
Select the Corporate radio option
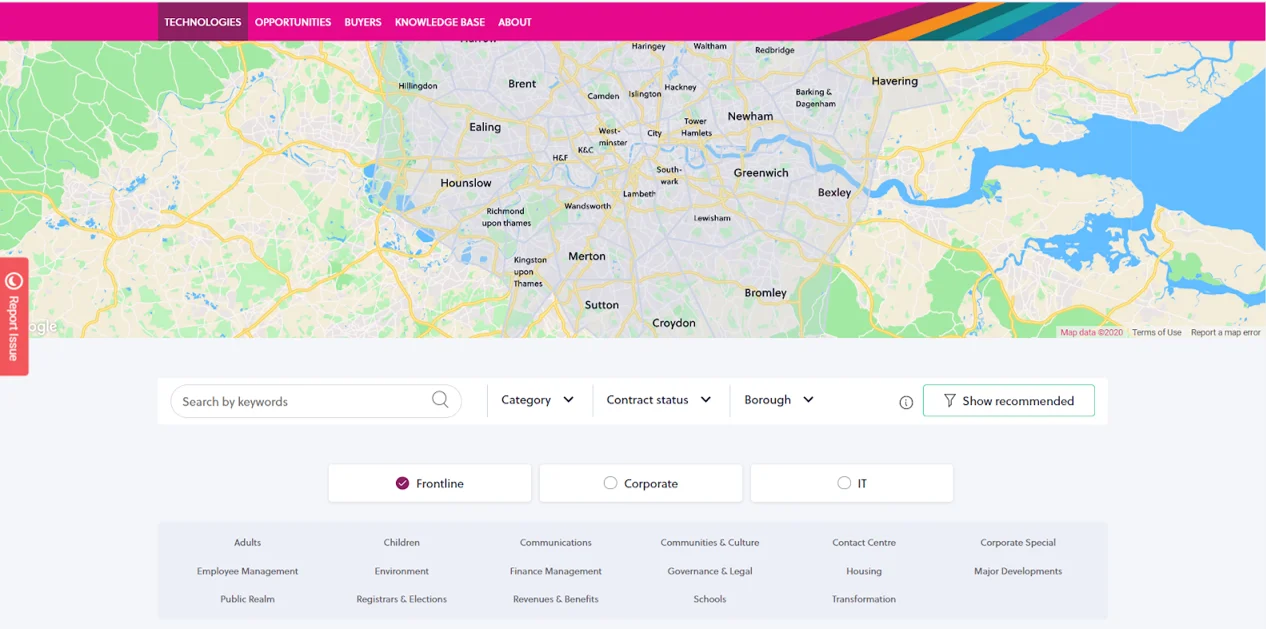click(x=641, y=483)
